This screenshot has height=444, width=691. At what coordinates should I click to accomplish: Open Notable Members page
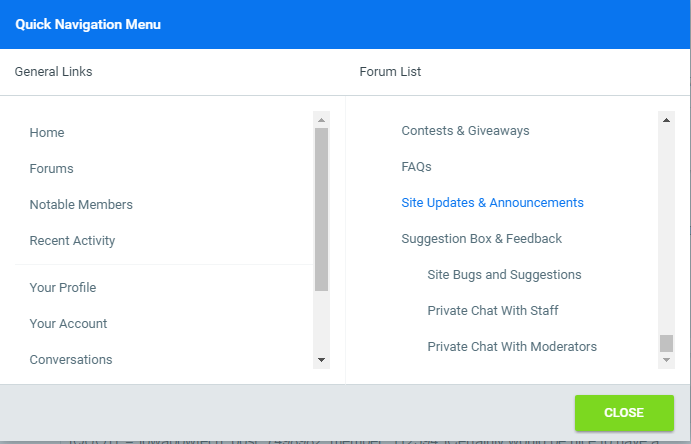[81, 205]
